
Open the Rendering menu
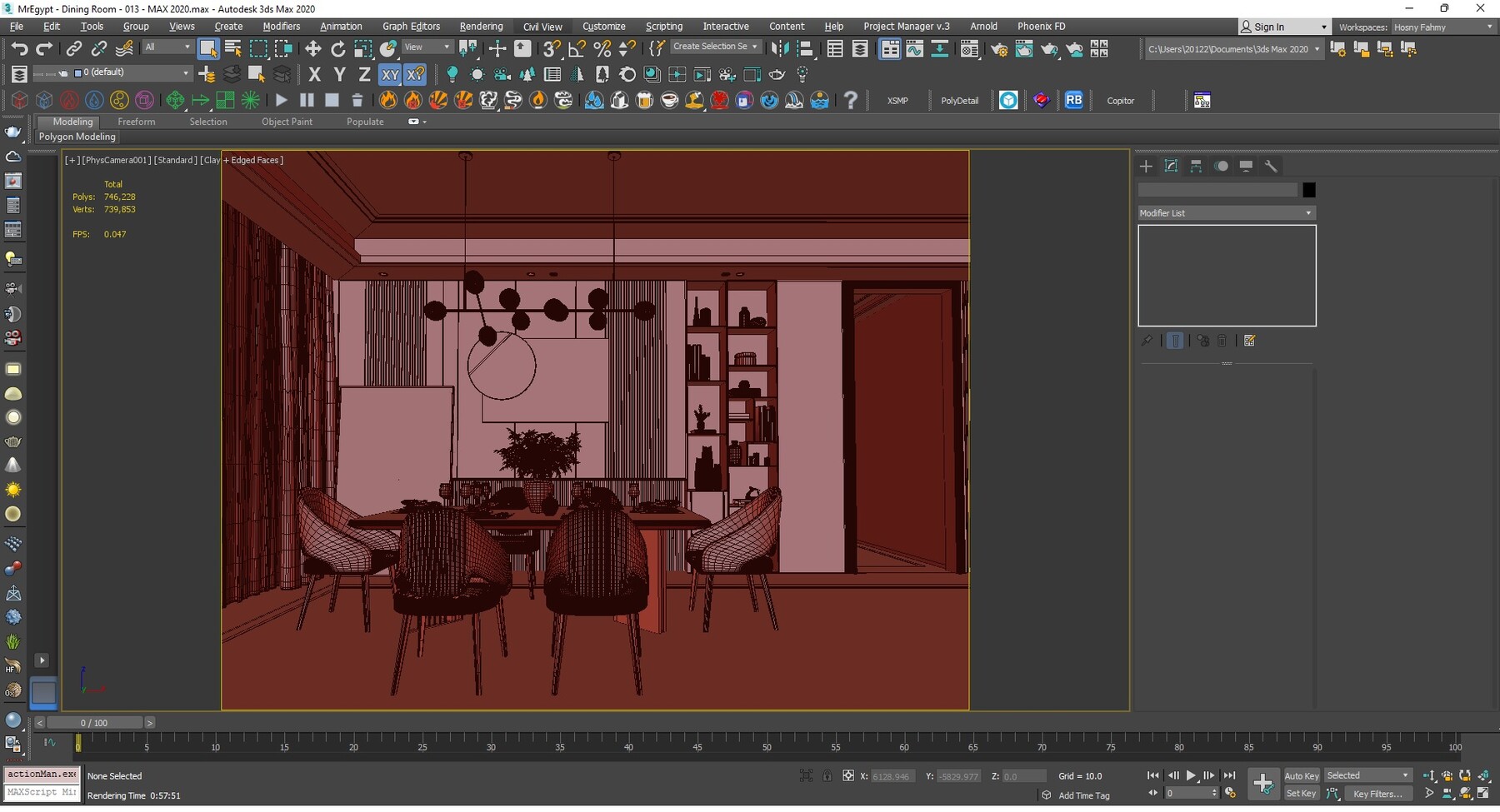(x=481, y=26)
